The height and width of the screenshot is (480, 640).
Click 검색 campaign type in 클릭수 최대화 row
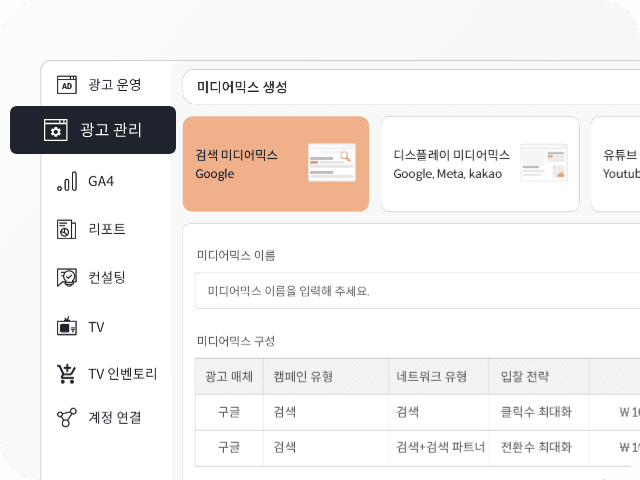[284, 412]
